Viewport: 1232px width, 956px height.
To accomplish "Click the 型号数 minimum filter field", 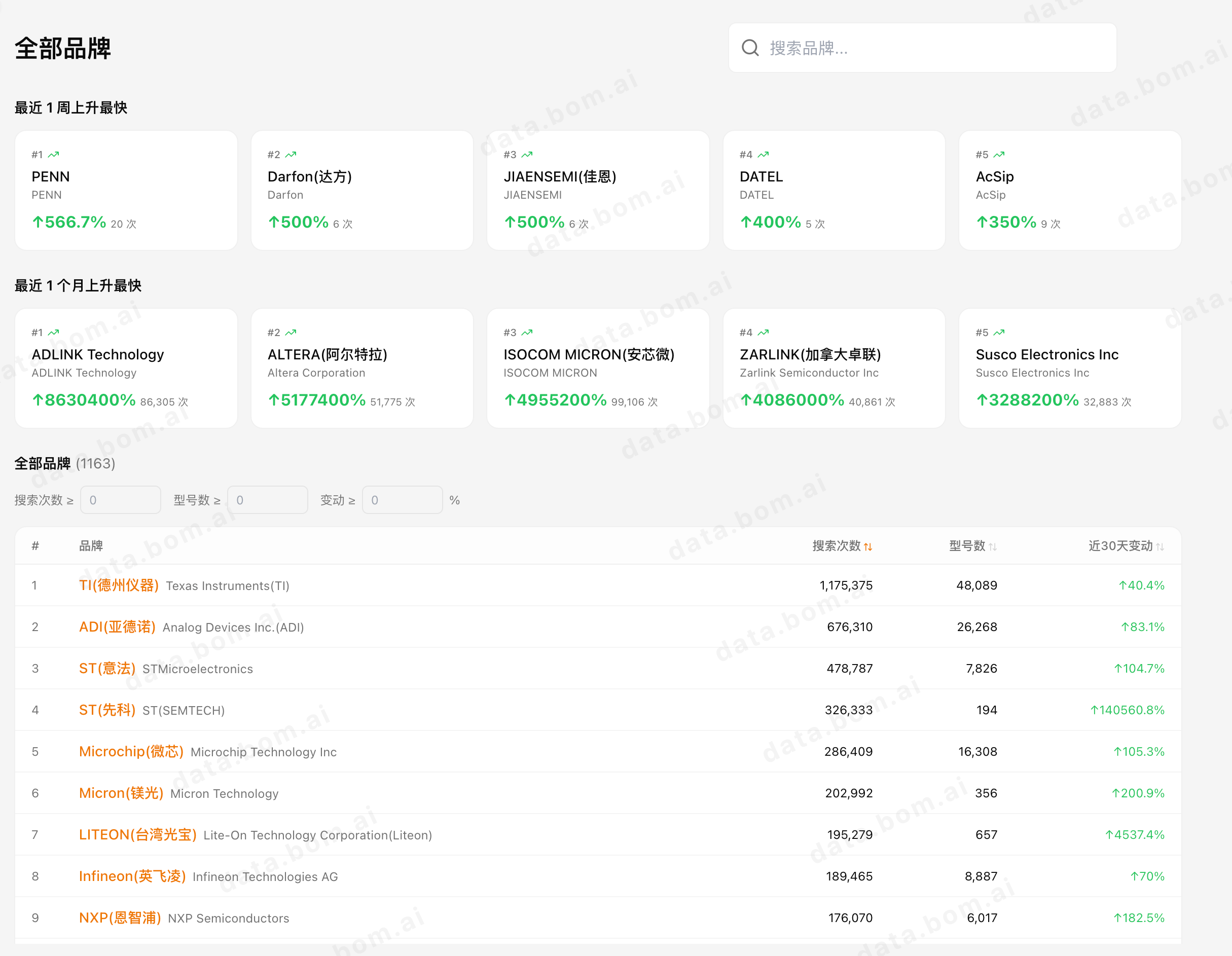I will [x=267, y=500].
